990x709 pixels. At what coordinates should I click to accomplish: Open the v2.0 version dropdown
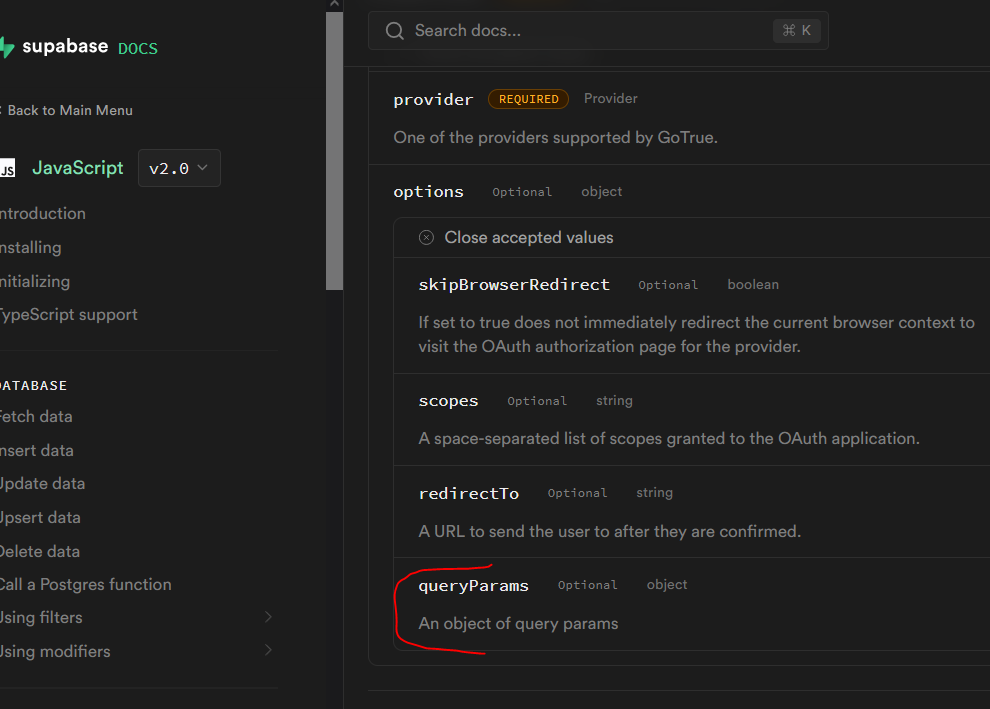point(178,168)
